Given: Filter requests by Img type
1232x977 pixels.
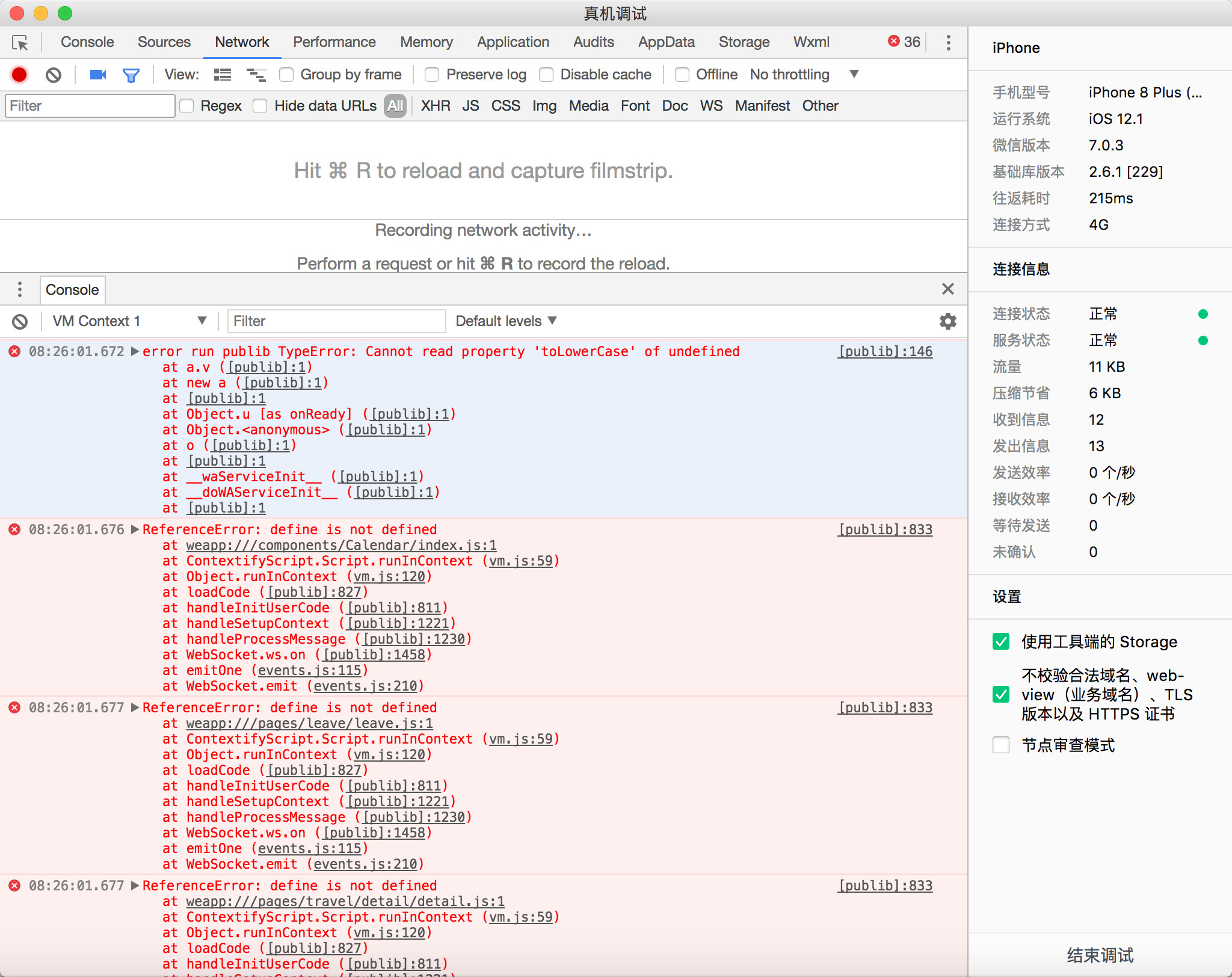Looking at the screenshot, I should [x=544, y=106].
